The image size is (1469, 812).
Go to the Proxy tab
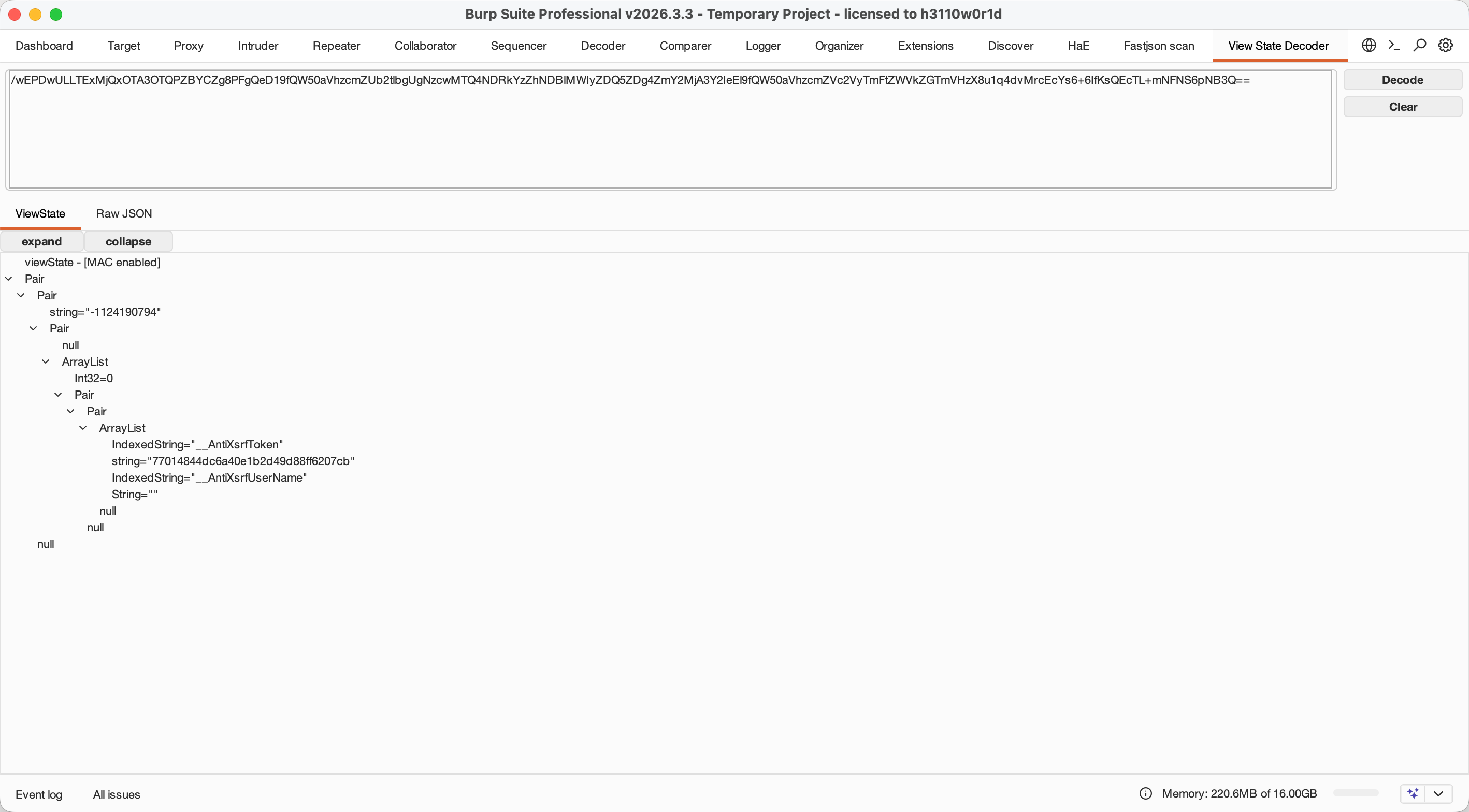189,46
